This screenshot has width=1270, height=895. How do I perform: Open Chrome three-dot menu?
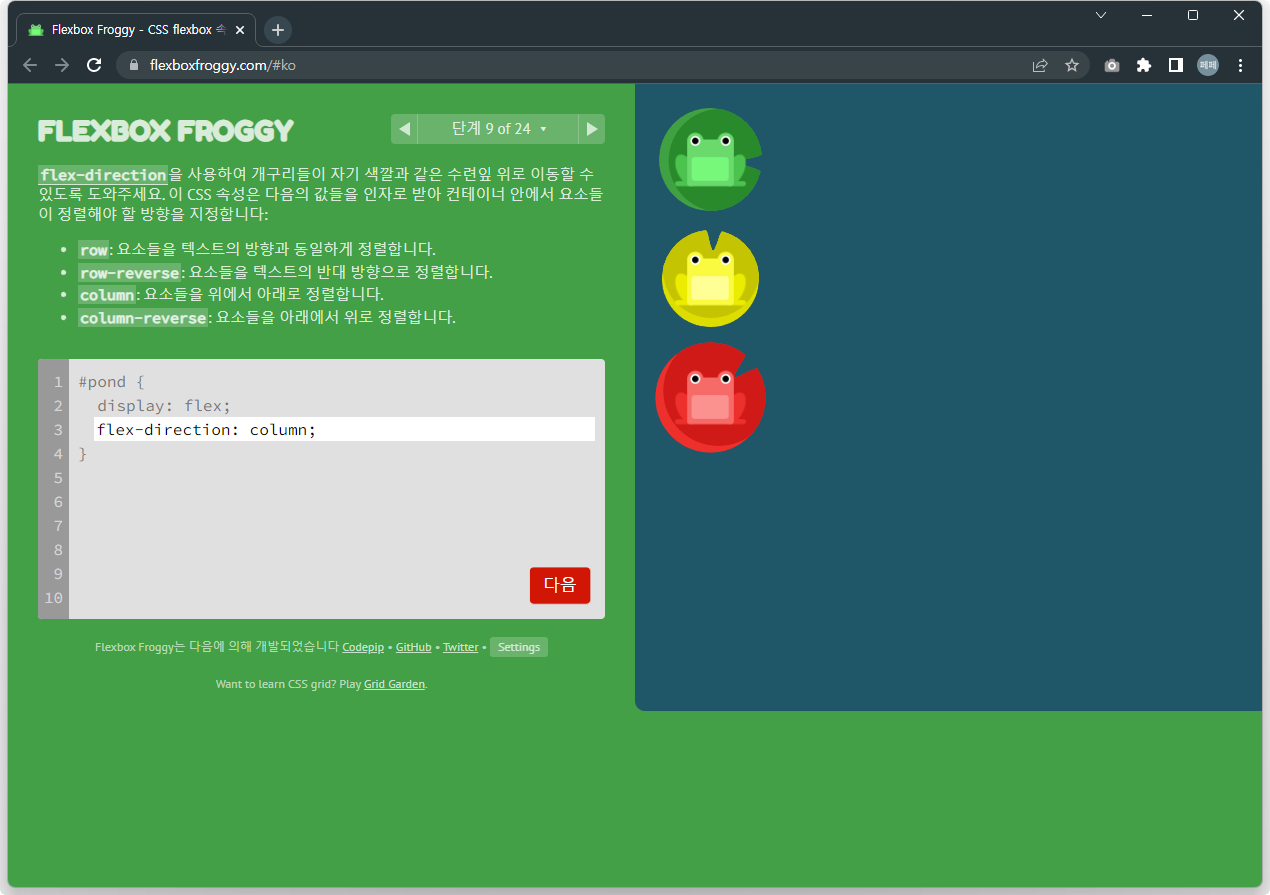1241,65
